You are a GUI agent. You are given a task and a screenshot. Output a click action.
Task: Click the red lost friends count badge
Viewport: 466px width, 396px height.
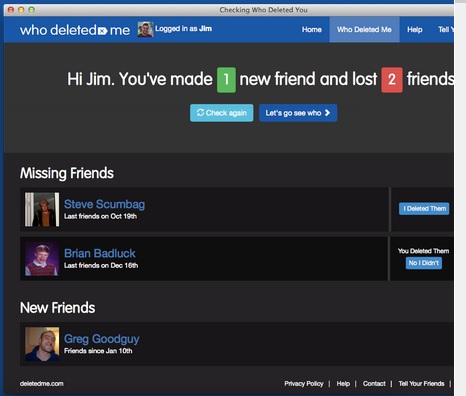[392, 80]
